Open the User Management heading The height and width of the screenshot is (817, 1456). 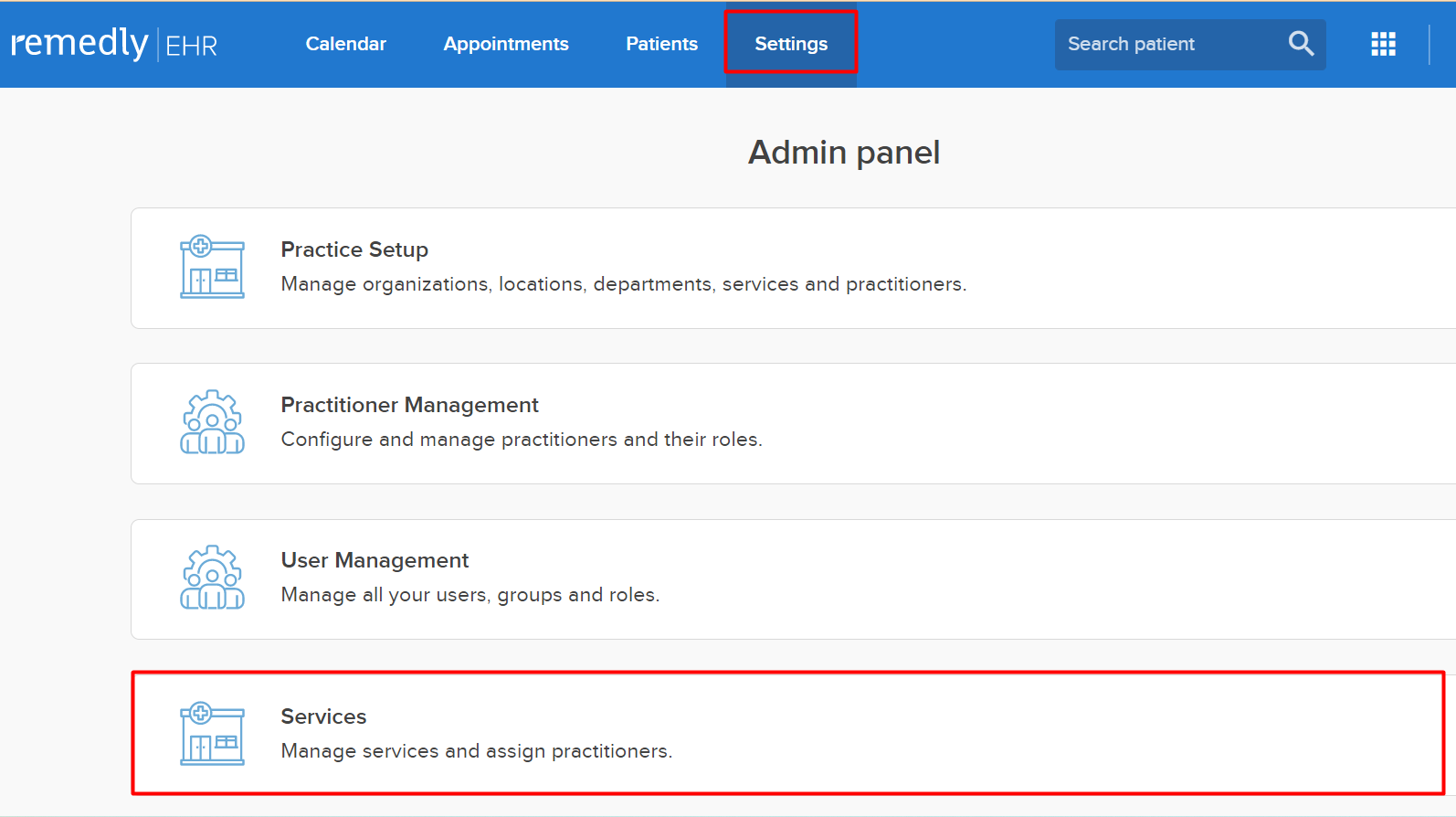375,560
